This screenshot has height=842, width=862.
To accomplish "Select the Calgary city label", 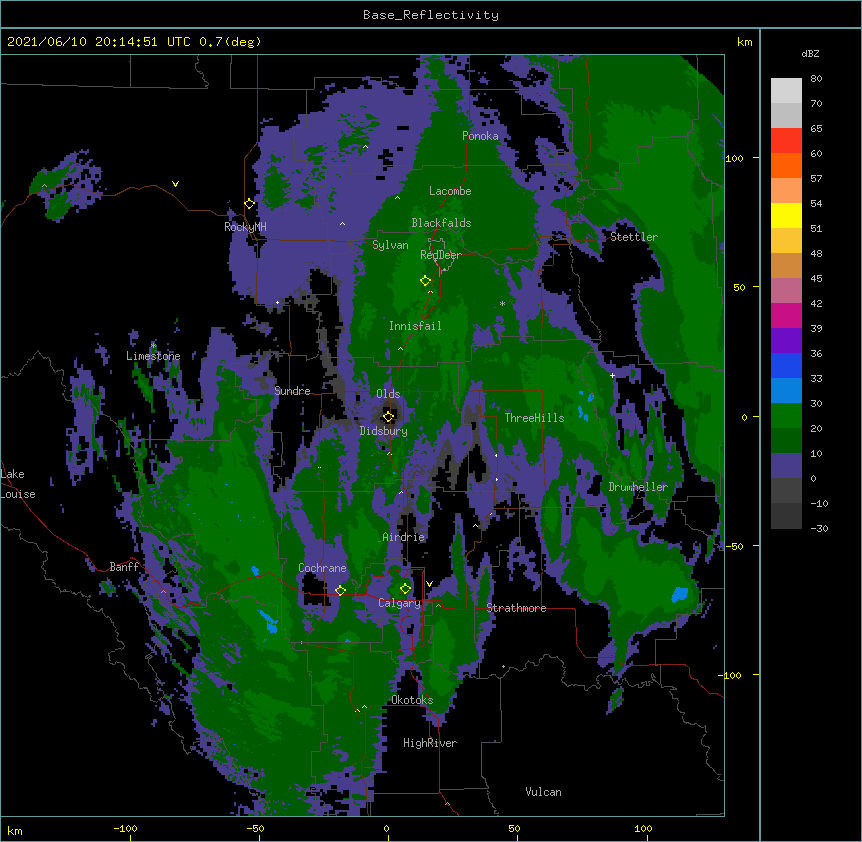I will pos(399,603).
